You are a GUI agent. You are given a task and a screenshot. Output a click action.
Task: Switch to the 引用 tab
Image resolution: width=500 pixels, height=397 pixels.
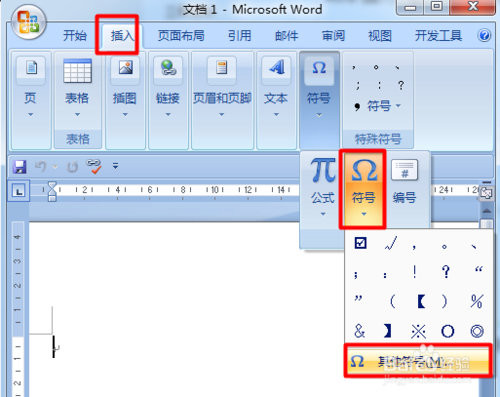[x=239, y=35]
